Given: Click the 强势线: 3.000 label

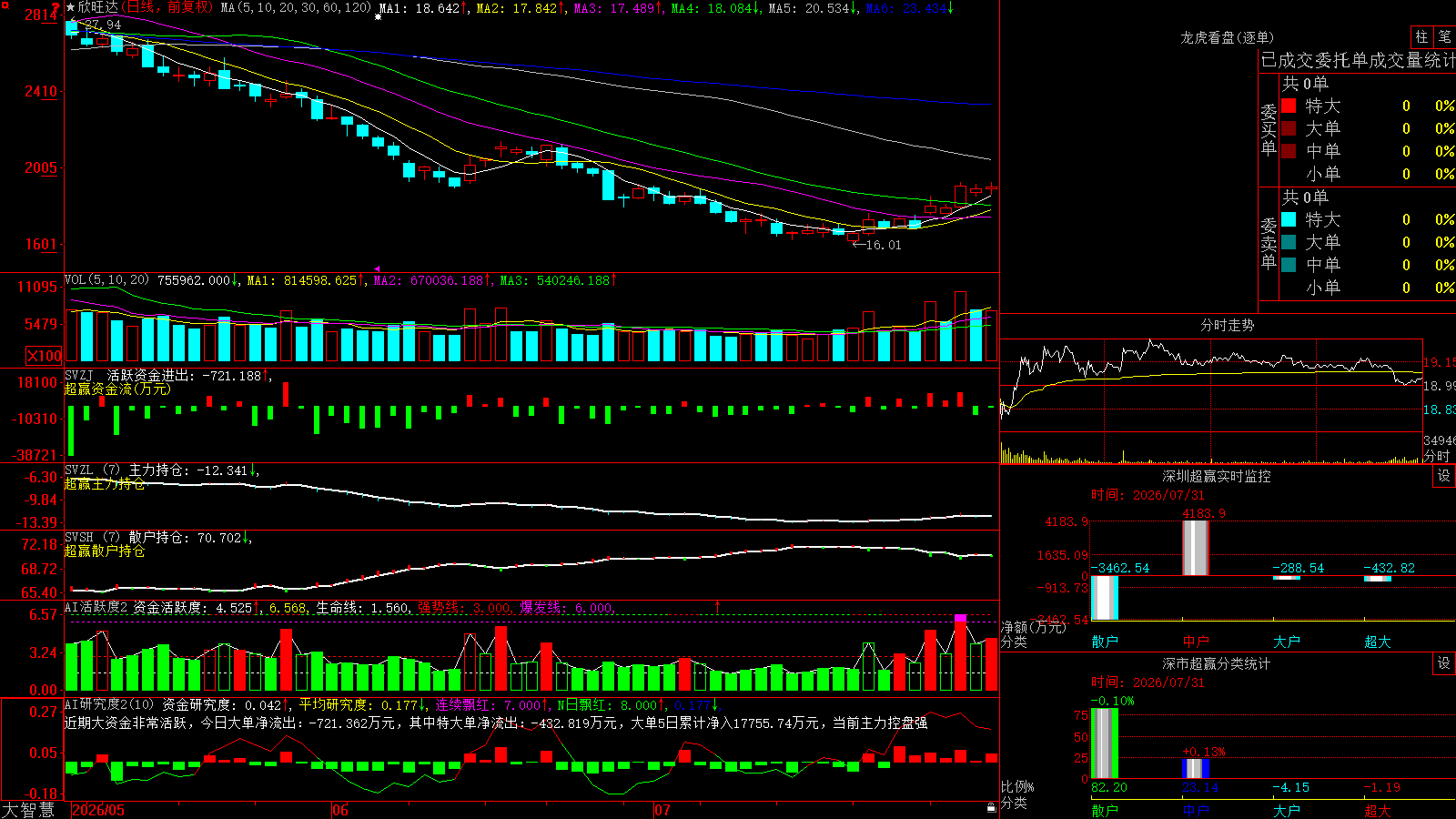Looking at the screenshot, I should coord(464,607).
